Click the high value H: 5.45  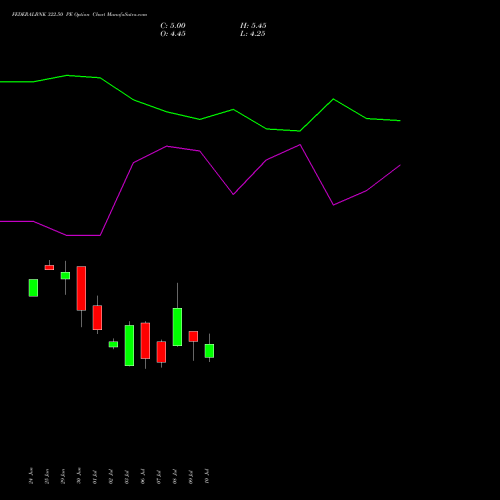tap(253, 26)
